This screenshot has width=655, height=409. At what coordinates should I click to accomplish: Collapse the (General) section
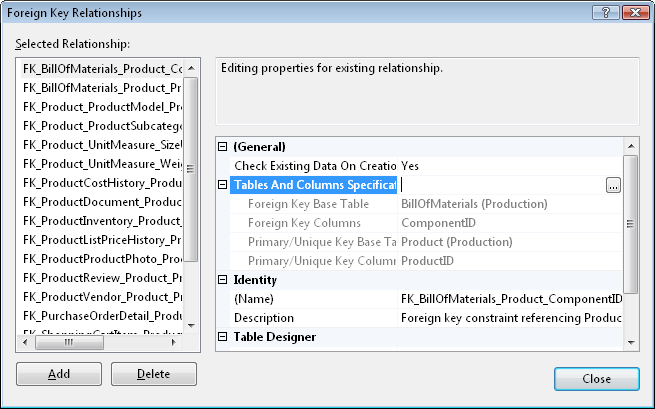pyautogui.click(x=223, y=147)
